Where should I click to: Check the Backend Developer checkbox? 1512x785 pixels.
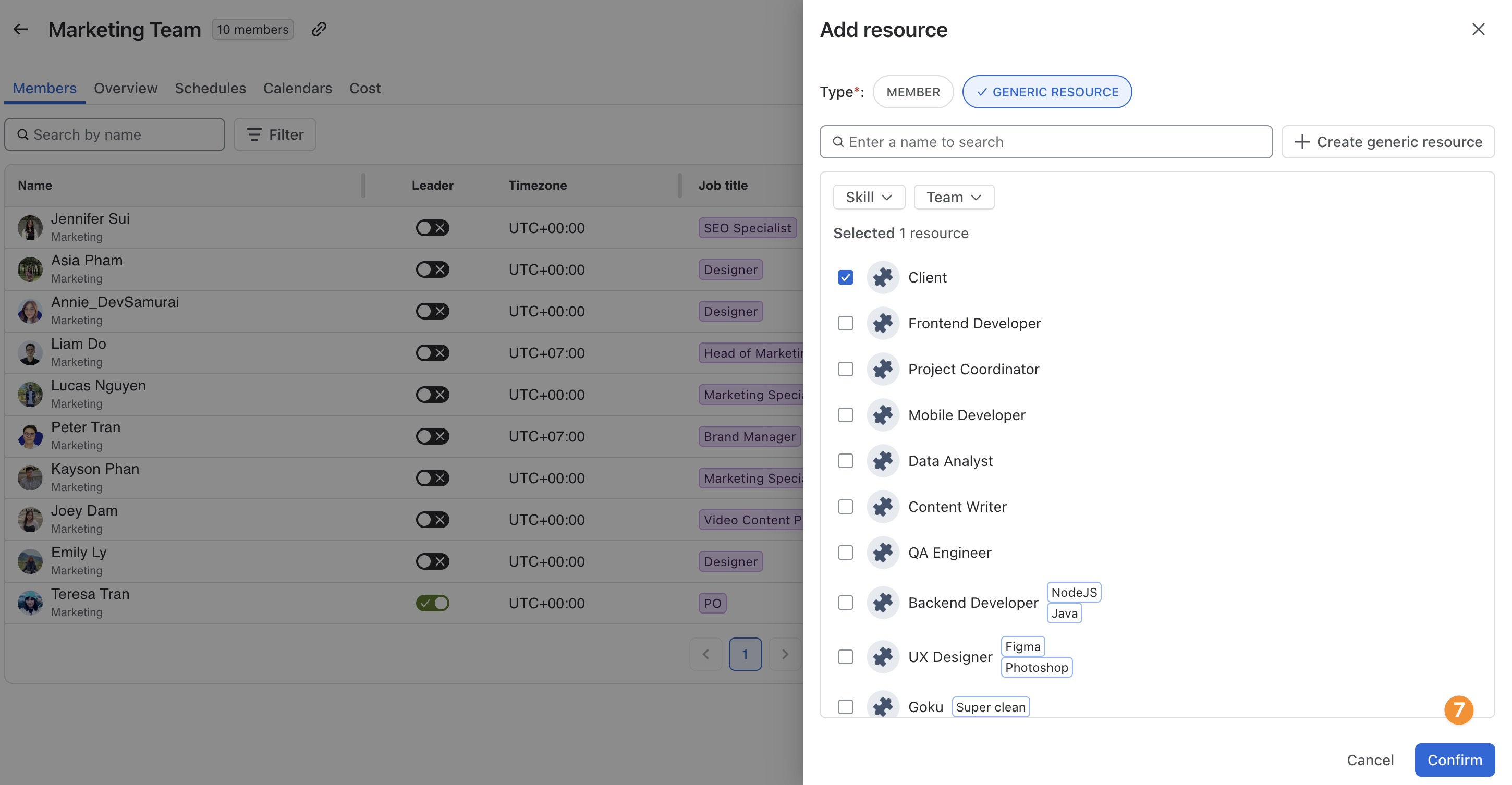coord(845,603)
